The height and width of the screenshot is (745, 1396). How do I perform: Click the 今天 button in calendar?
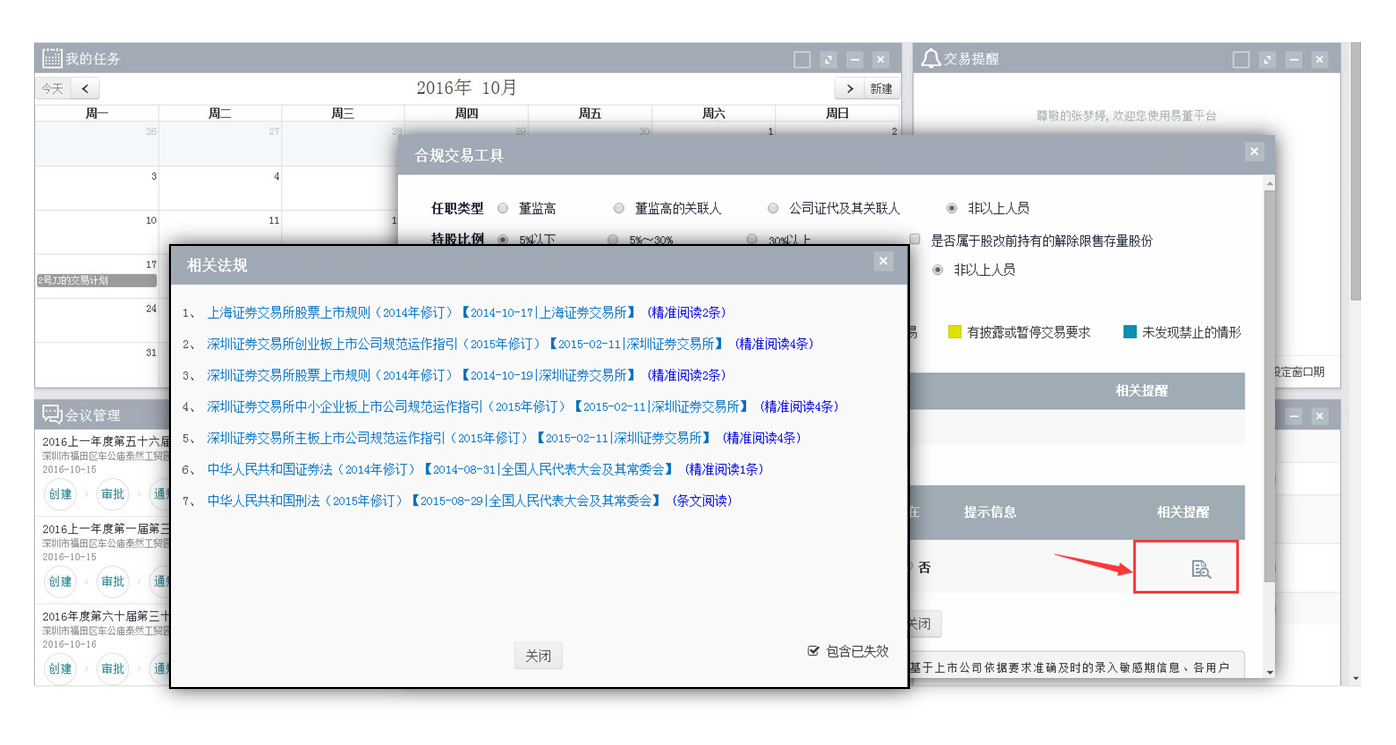(52, 88)
